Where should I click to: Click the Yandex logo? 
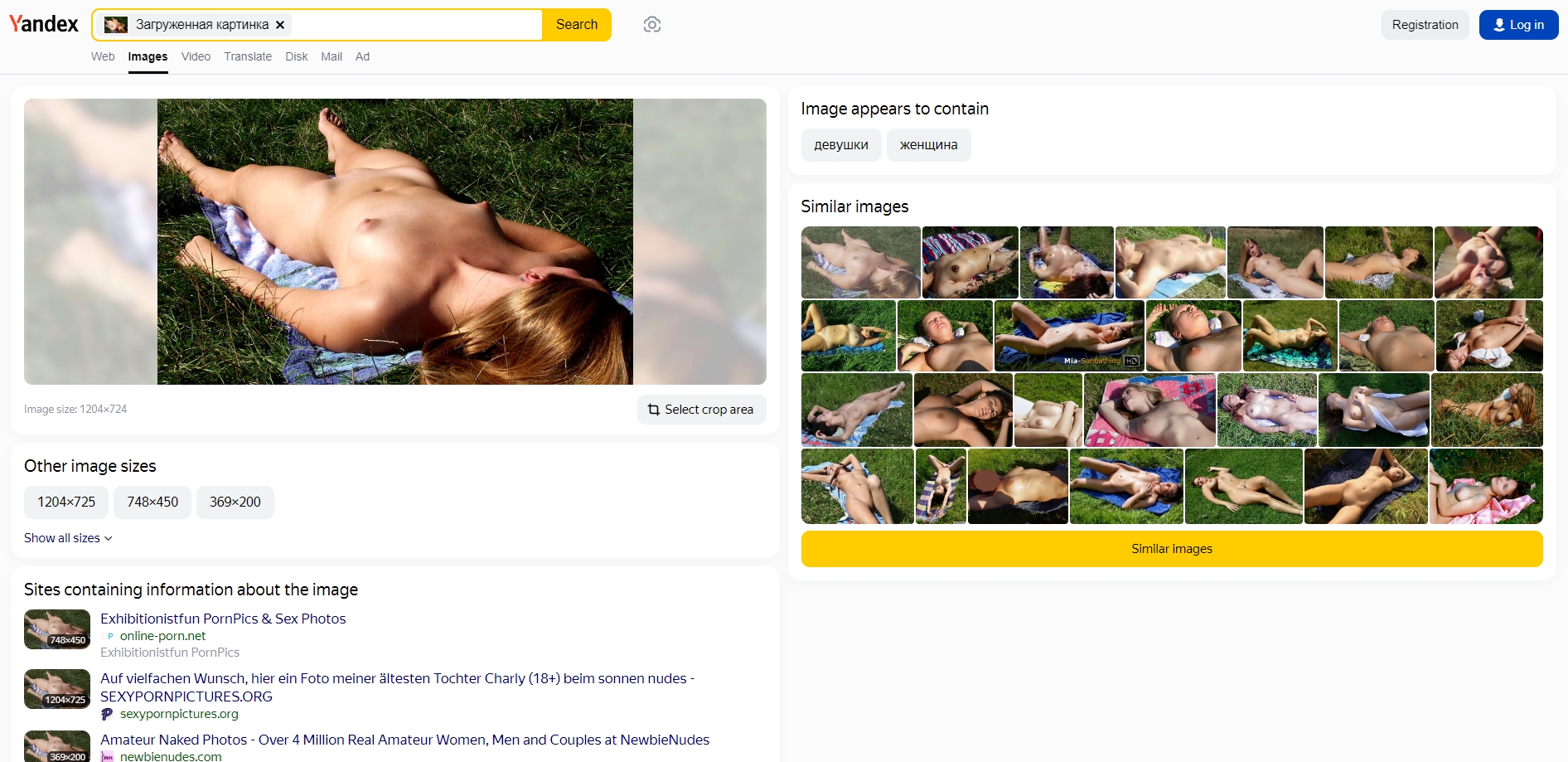[44, 24]
